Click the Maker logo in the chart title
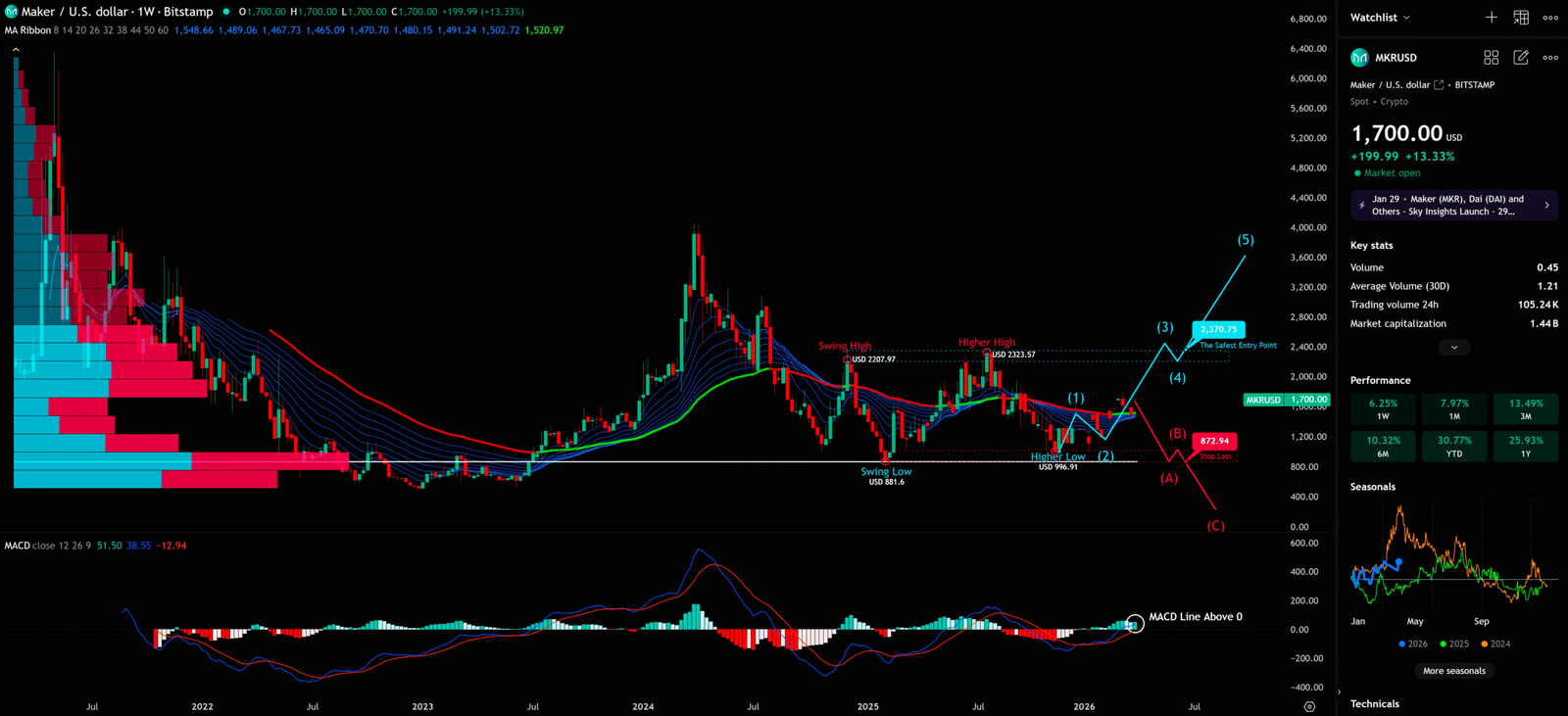The width and height of the screenshot is (1568, 716). 12,12
